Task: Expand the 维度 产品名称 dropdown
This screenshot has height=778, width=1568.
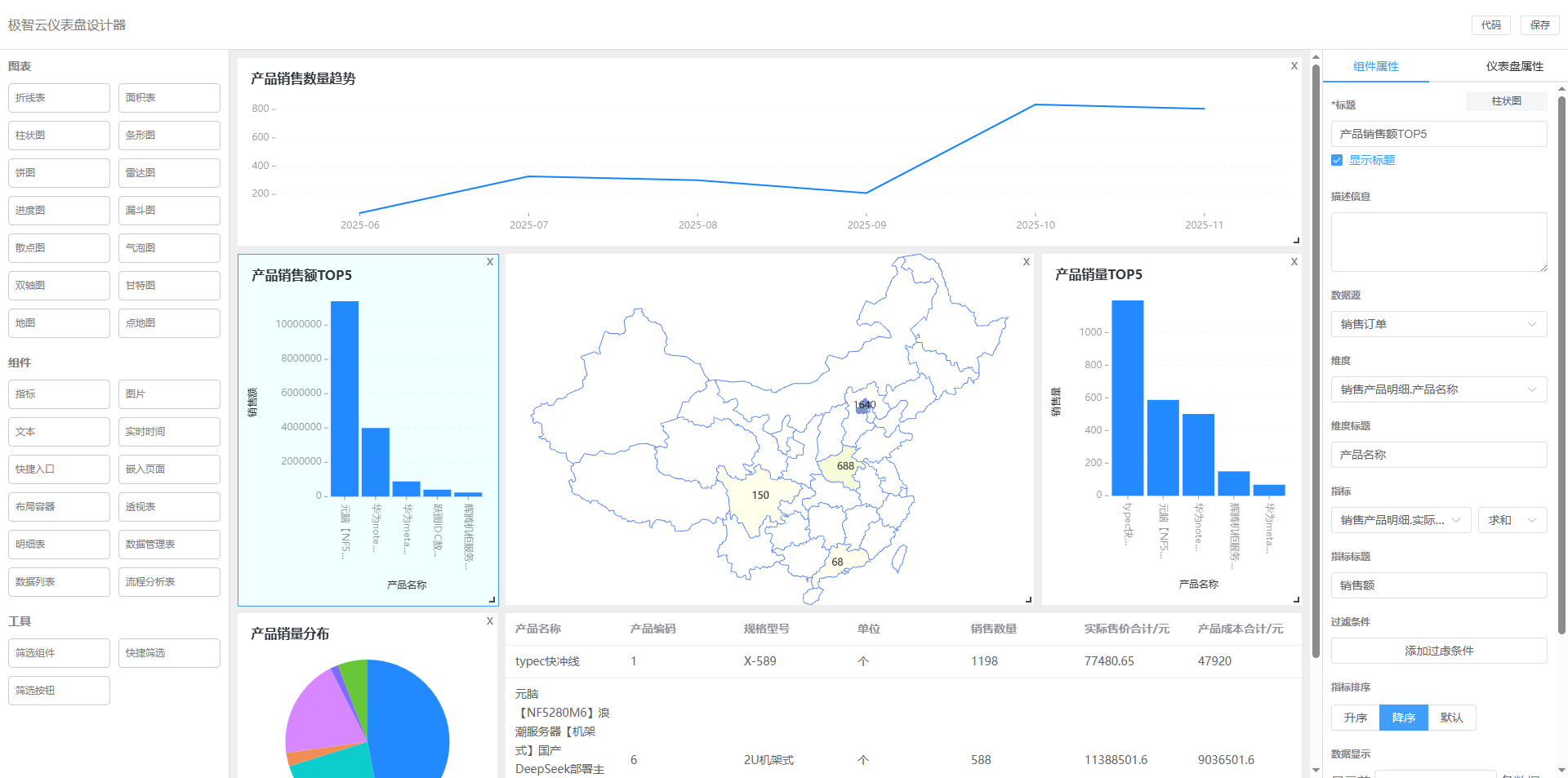Action: (1438, 389)
